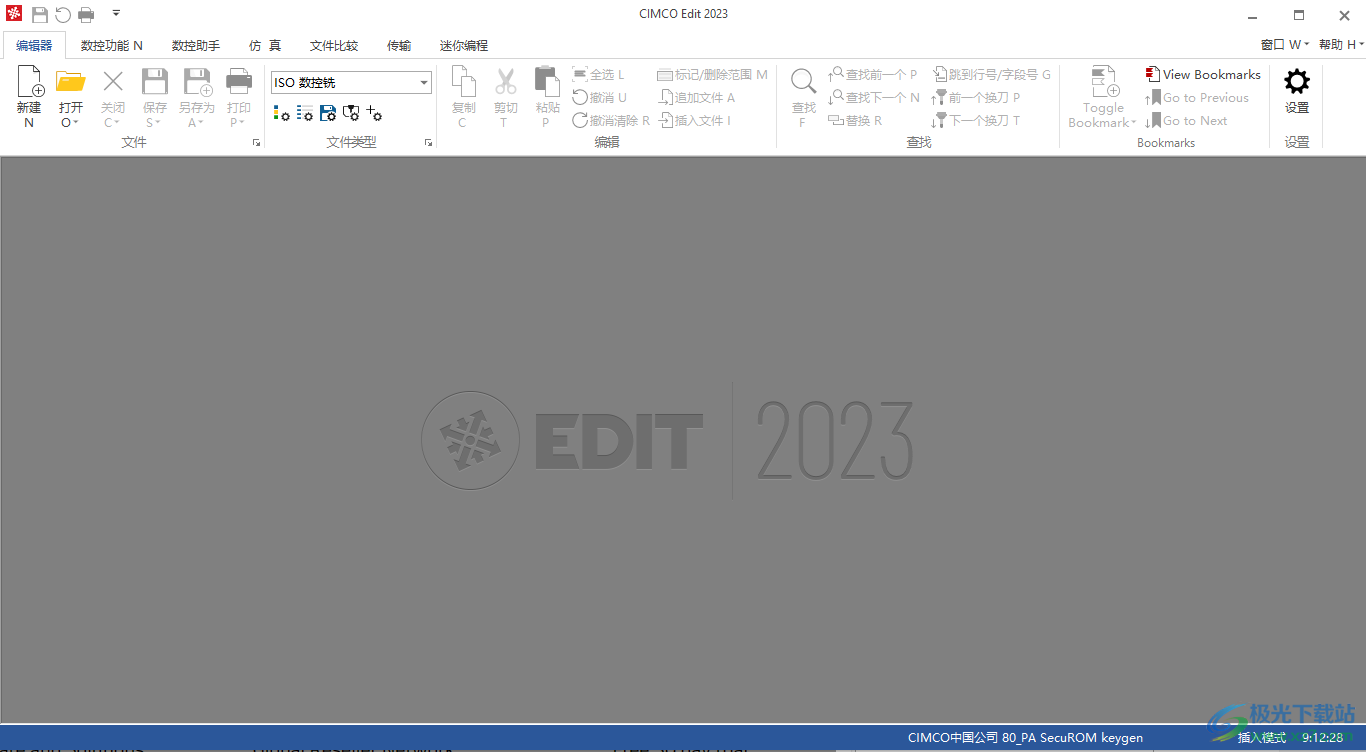Screen dimensions: 1366x752
Task: Expand the 文件类型 group dialog launcher
Action: [429, 143]
